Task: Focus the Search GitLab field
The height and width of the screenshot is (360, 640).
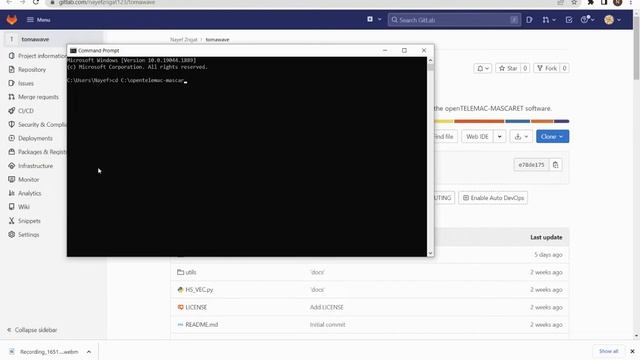Action: 454,20
